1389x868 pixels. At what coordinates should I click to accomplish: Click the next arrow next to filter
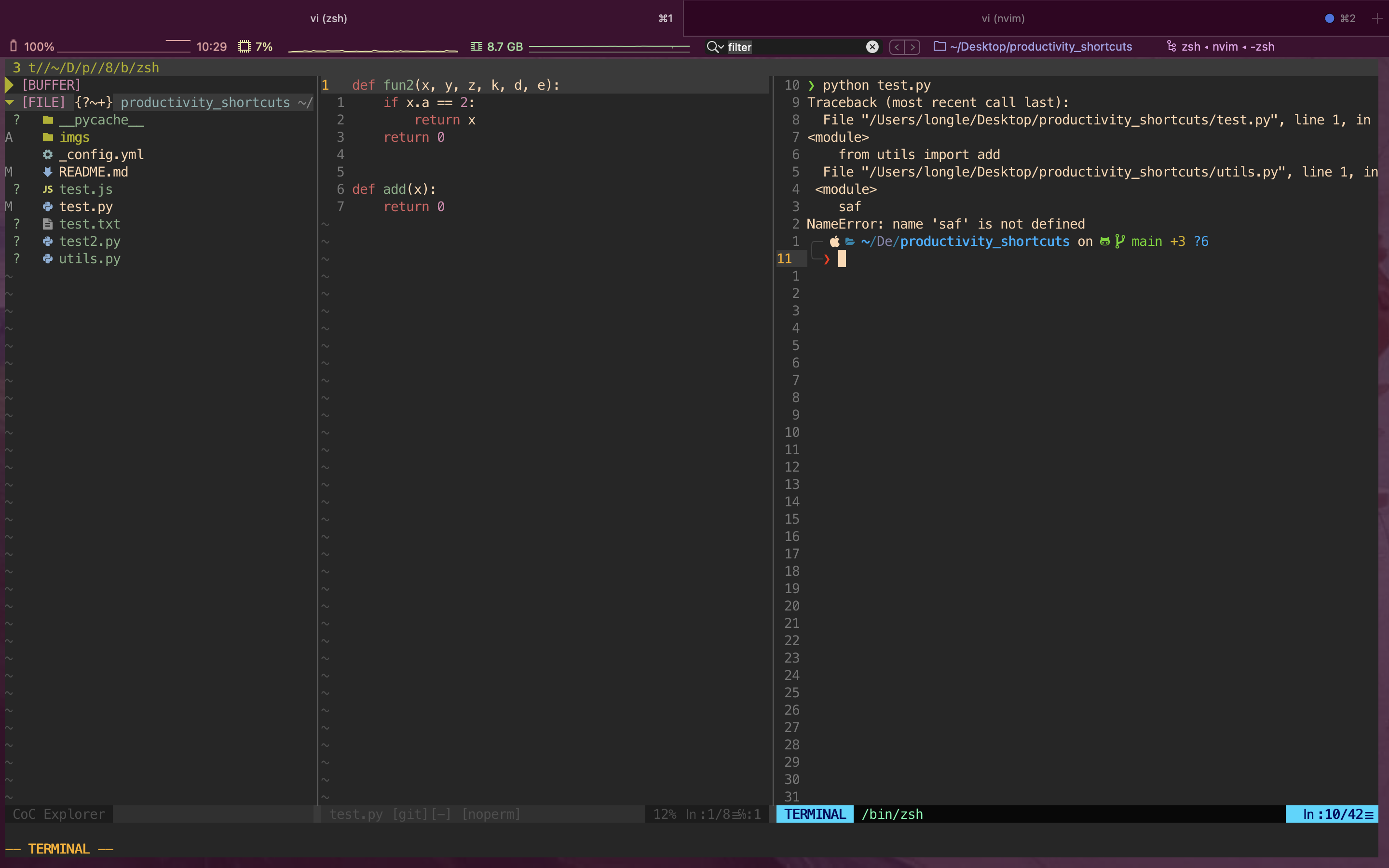[x=912, y=47]
